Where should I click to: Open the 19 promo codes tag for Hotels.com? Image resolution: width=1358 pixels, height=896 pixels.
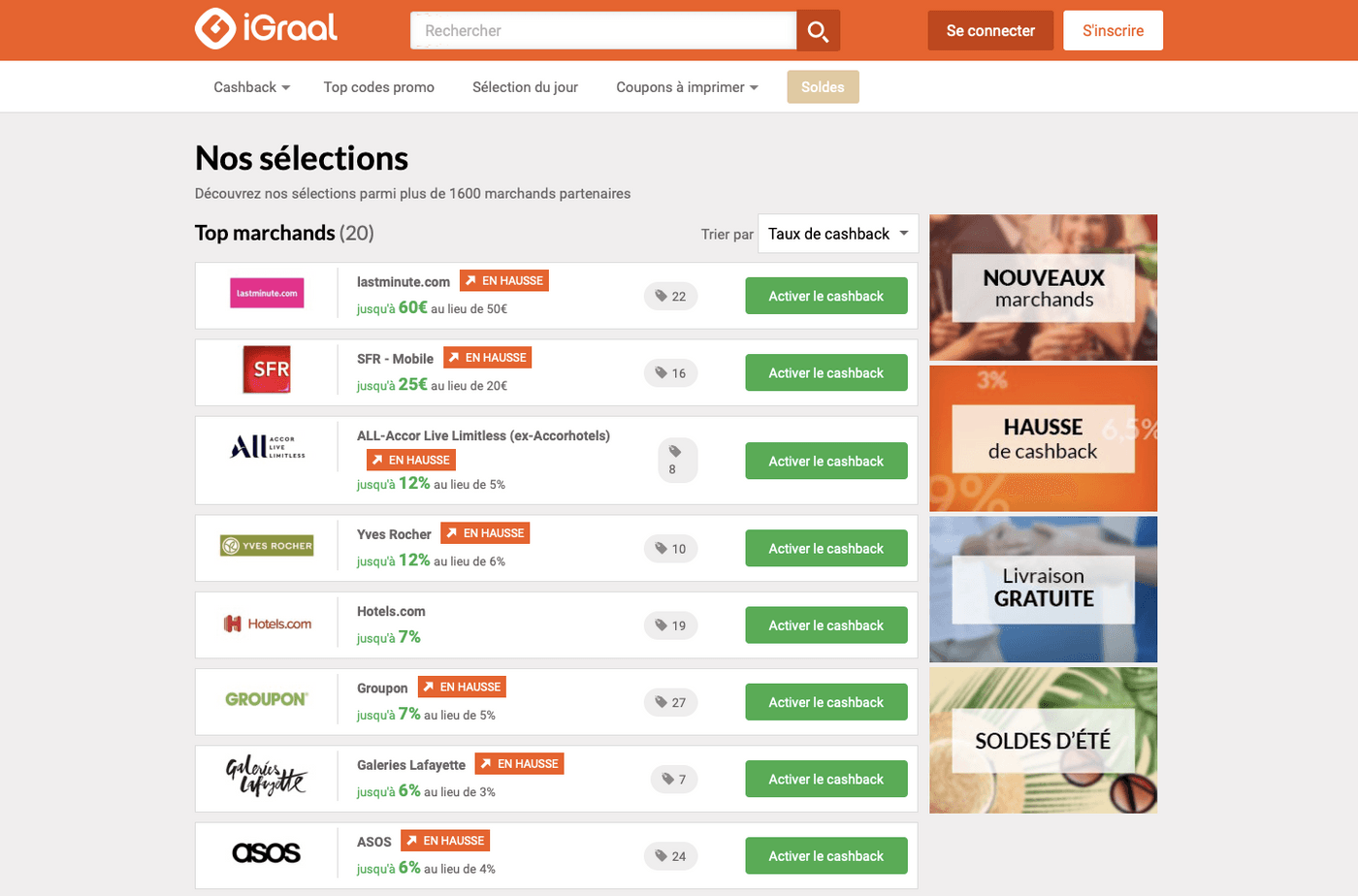click(x=670, y=625)
